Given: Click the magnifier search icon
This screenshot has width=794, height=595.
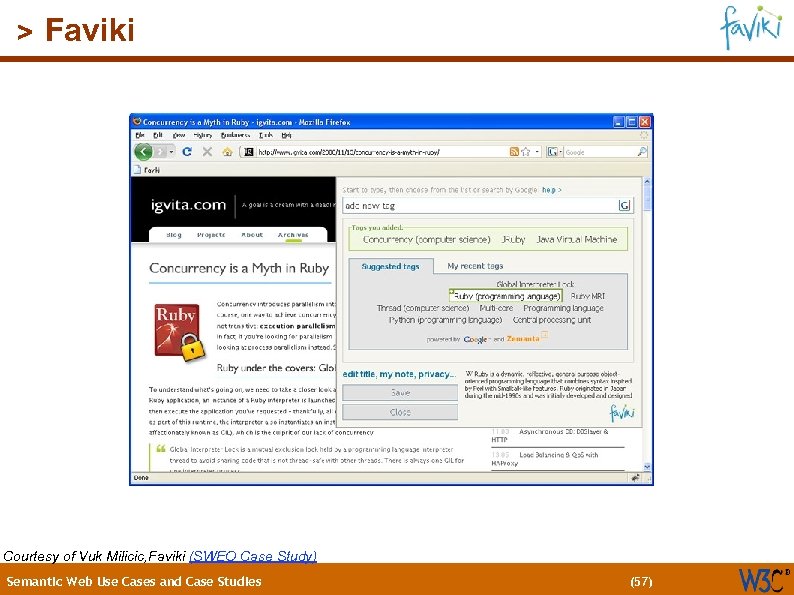Looking at the screenshot, I should pyautogui.click(x=642, y=151).
